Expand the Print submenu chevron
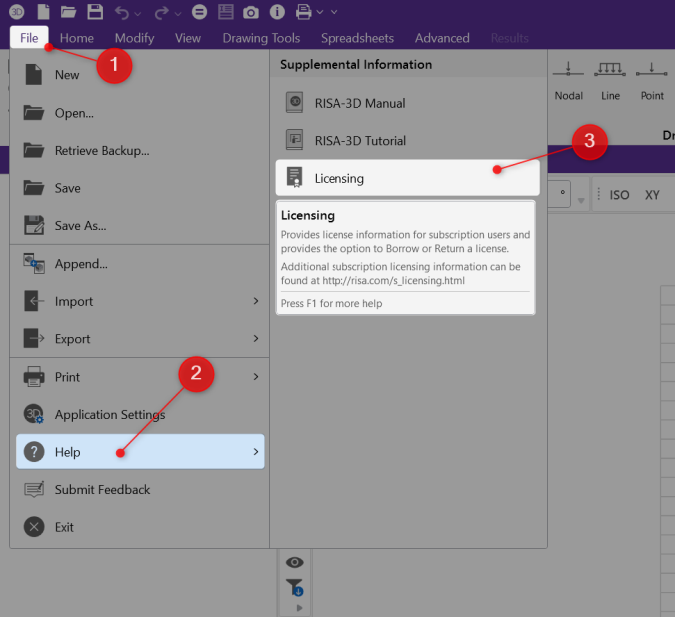The width and height of the screenshot is (675, 617). click(256, 377)
